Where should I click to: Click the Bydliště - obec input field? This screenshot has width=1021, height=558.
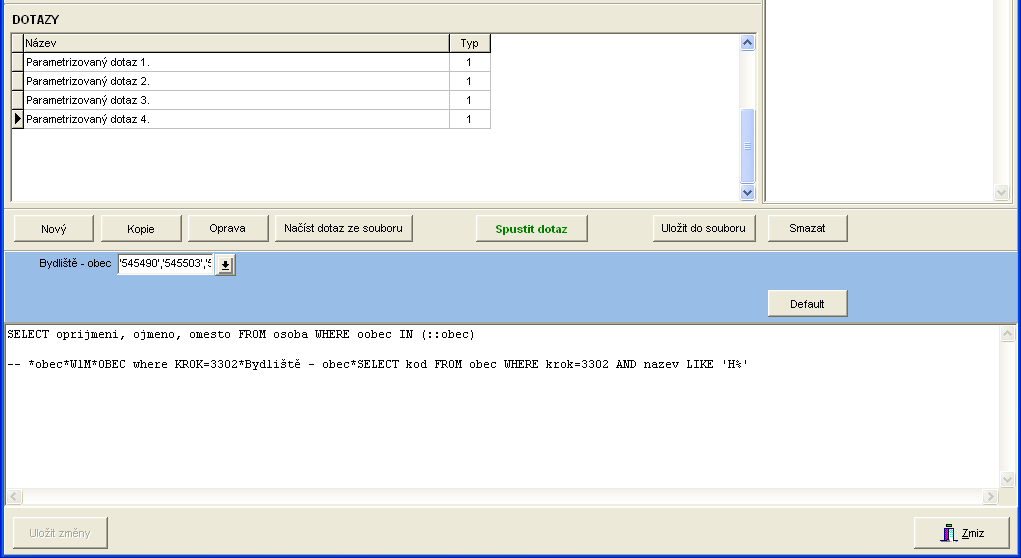point(165,264)
